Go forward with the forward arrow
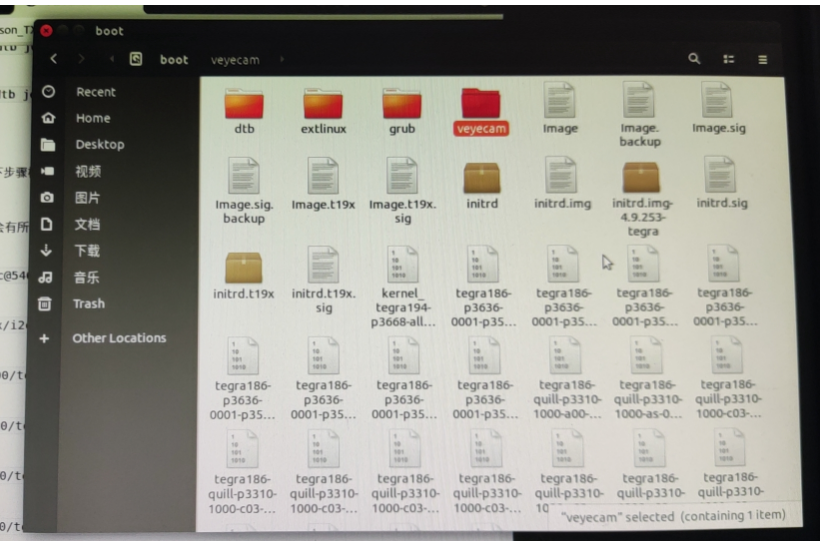Image resolution: width=820 pixels, height=541 pixels. click(x=81, y=59)
